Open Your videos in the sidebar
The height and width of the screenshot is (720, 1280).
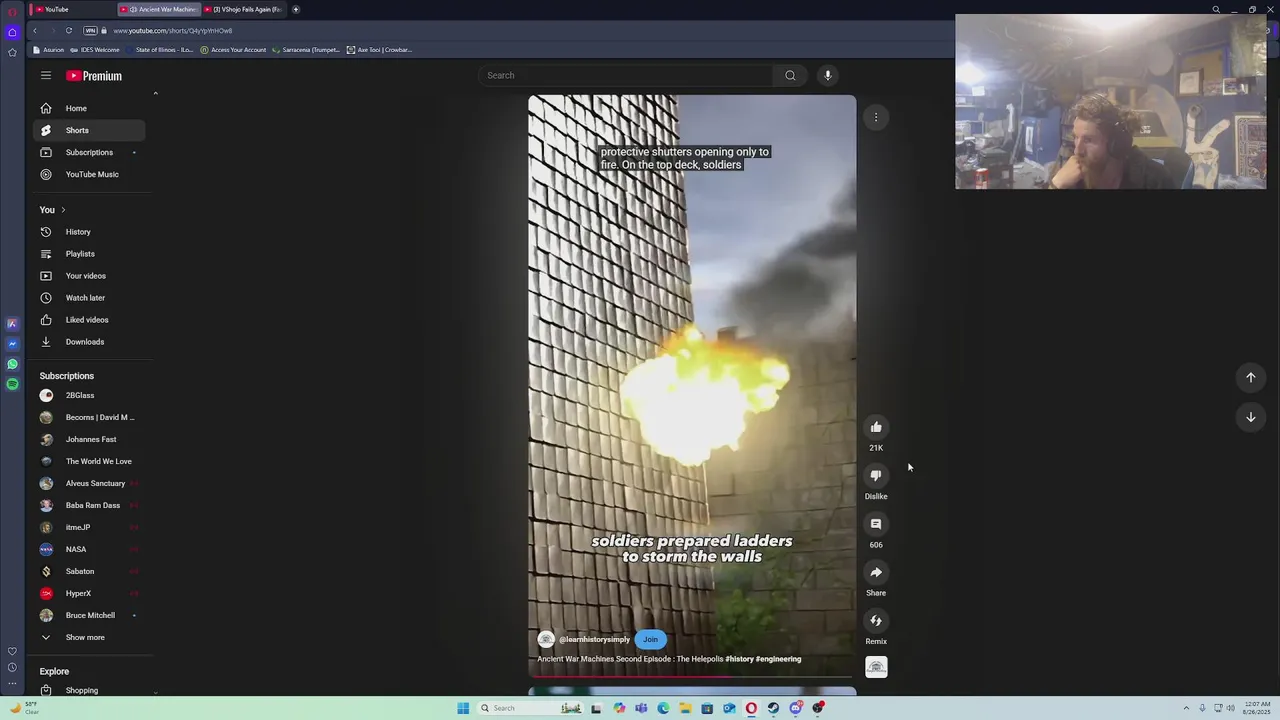pyautogui.click(x=89, y=276)
